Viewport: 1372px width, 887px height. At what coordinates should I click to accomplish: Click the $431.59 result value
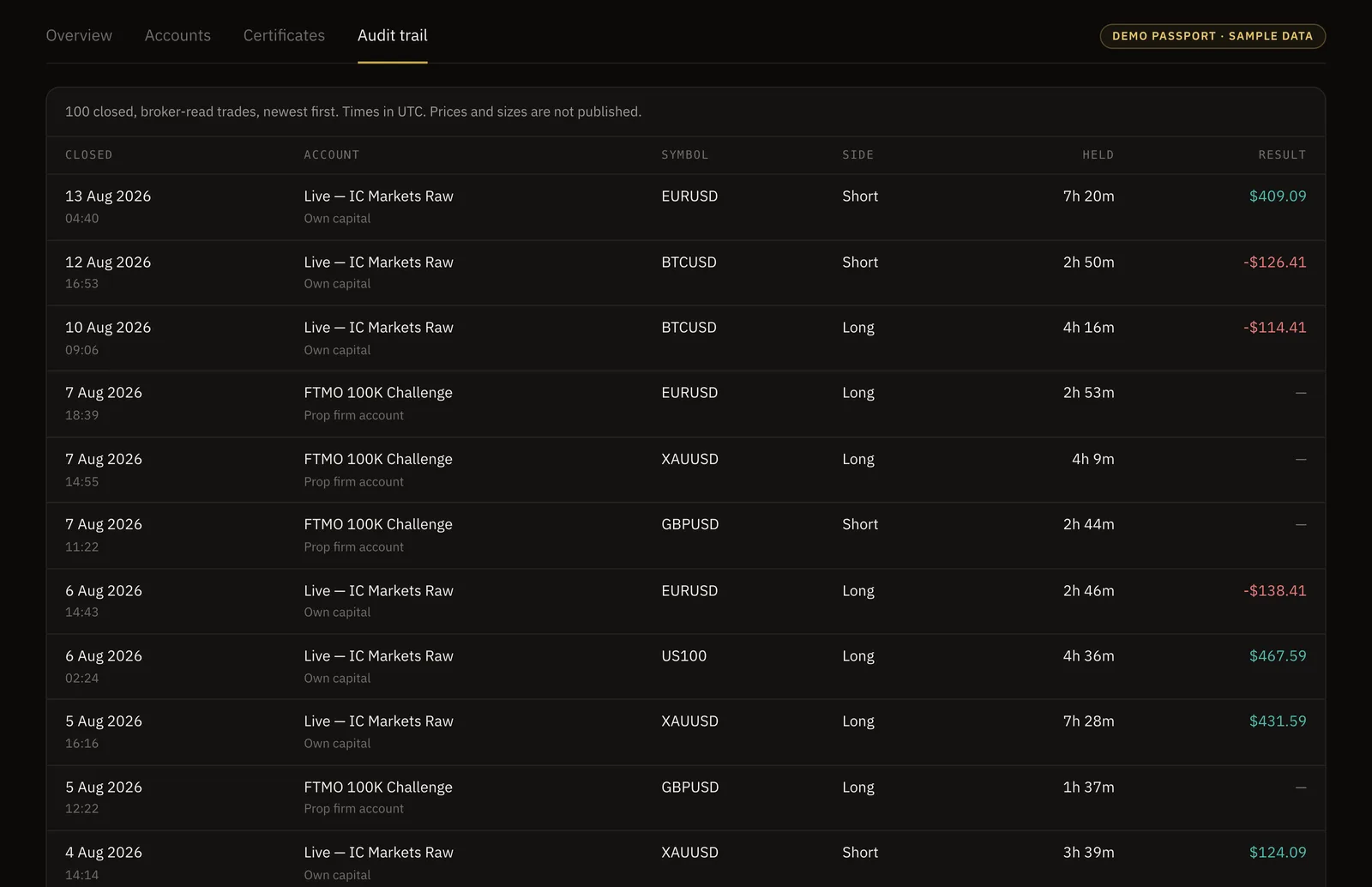pos(1278,721)
